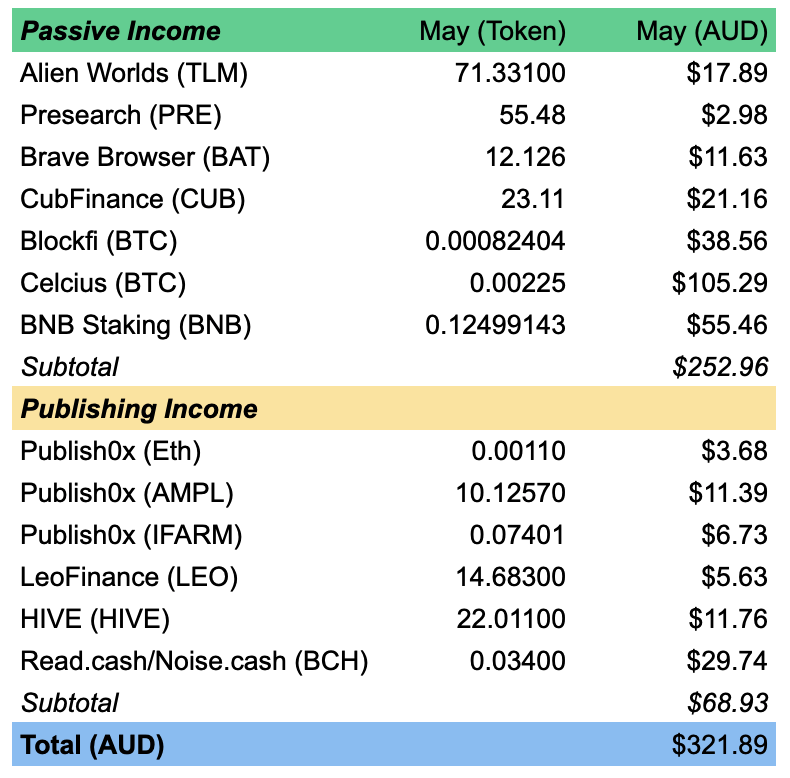Select the 'Publish0x (Eth)' cell

coord(111,451)
